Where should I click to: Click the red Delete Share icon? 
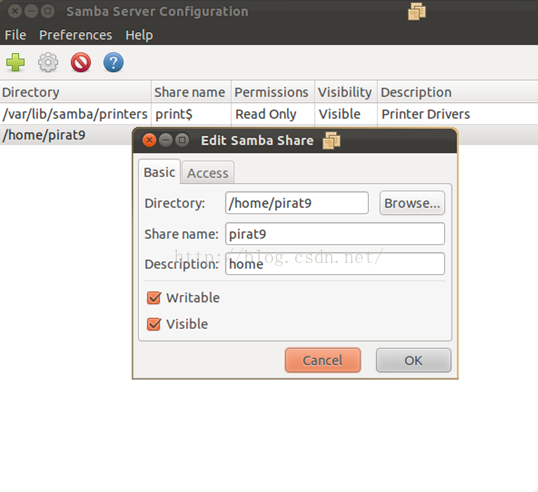pos(81,62)
